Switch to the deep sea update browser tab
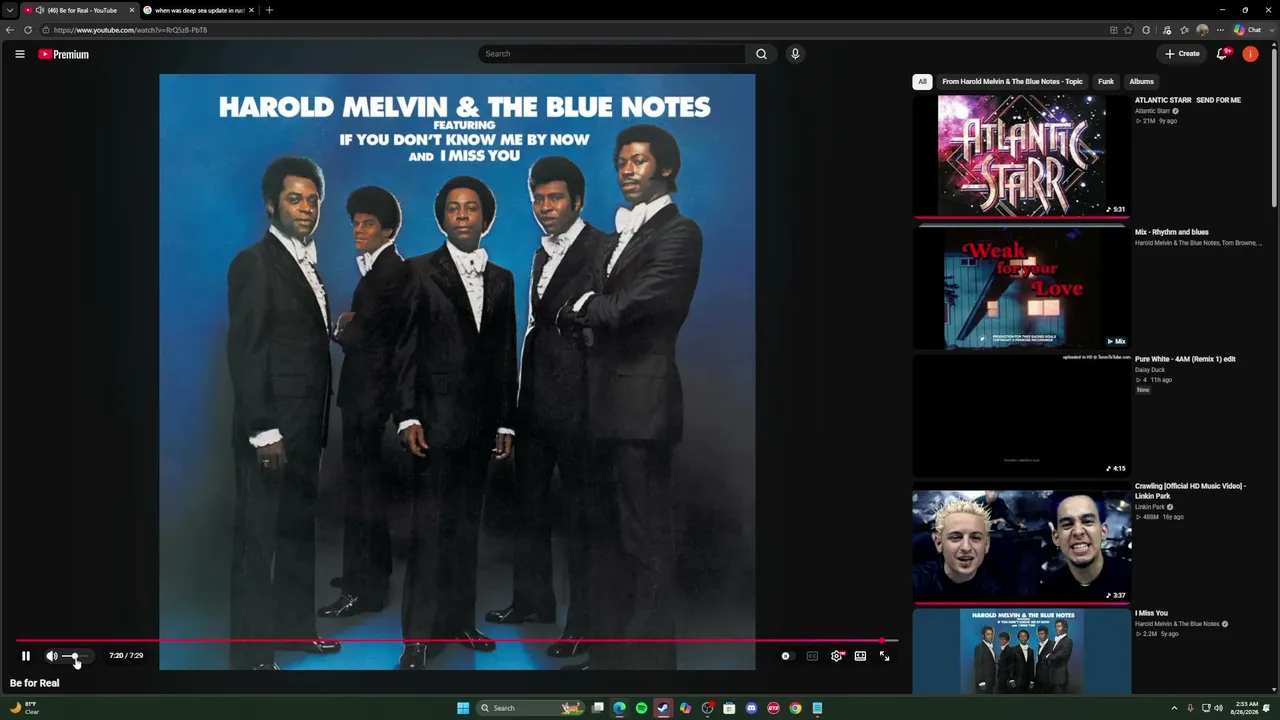This screenshot has width=1280, height=720. tap(199, 10)
